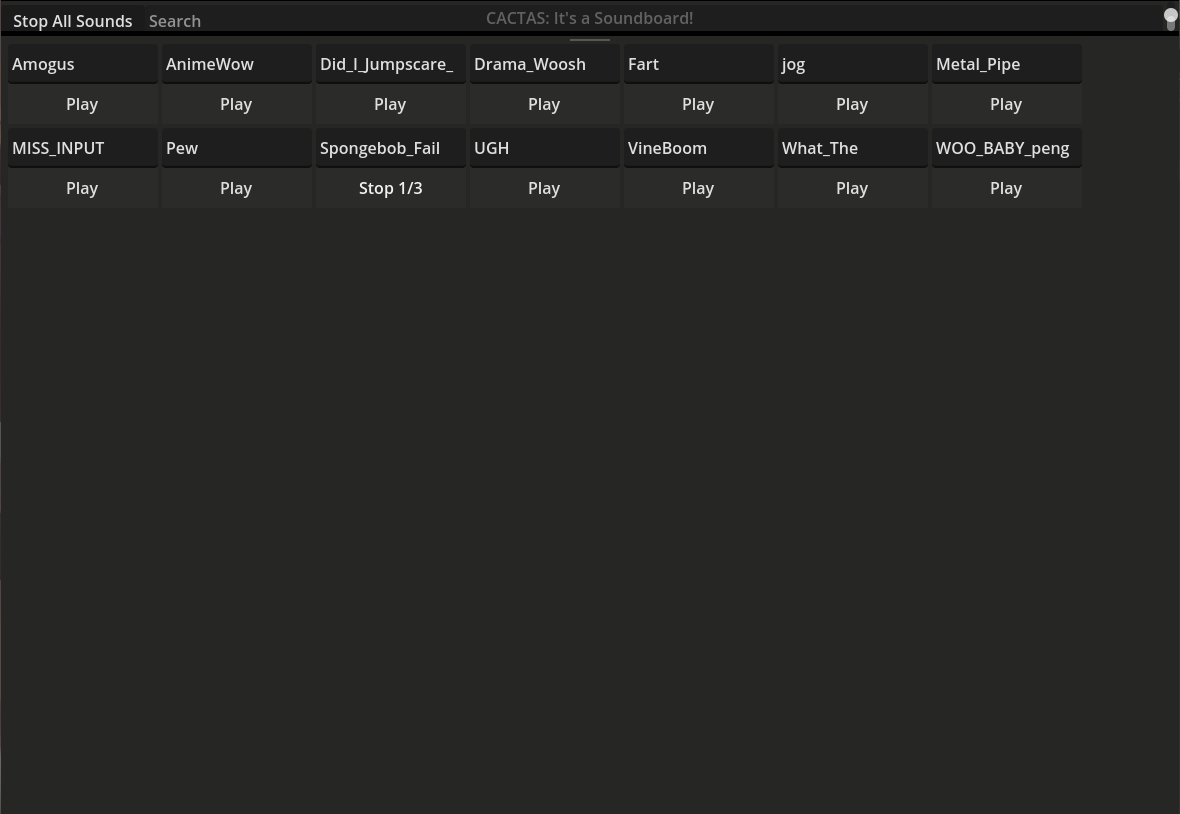Stop the Spongebob_Fail sound playing 1/3

pos(391,189)
